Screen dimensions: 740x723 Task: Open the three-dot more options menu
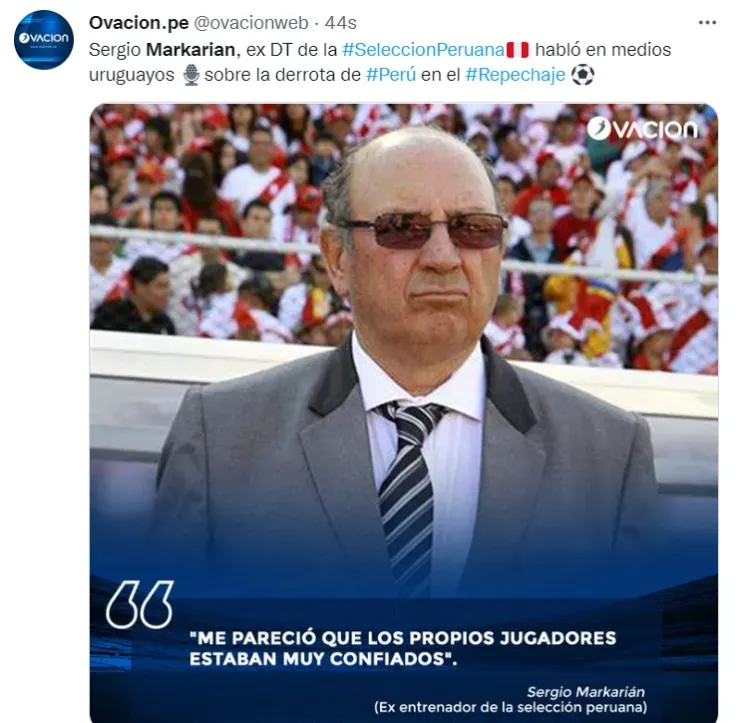click(707, 23)
